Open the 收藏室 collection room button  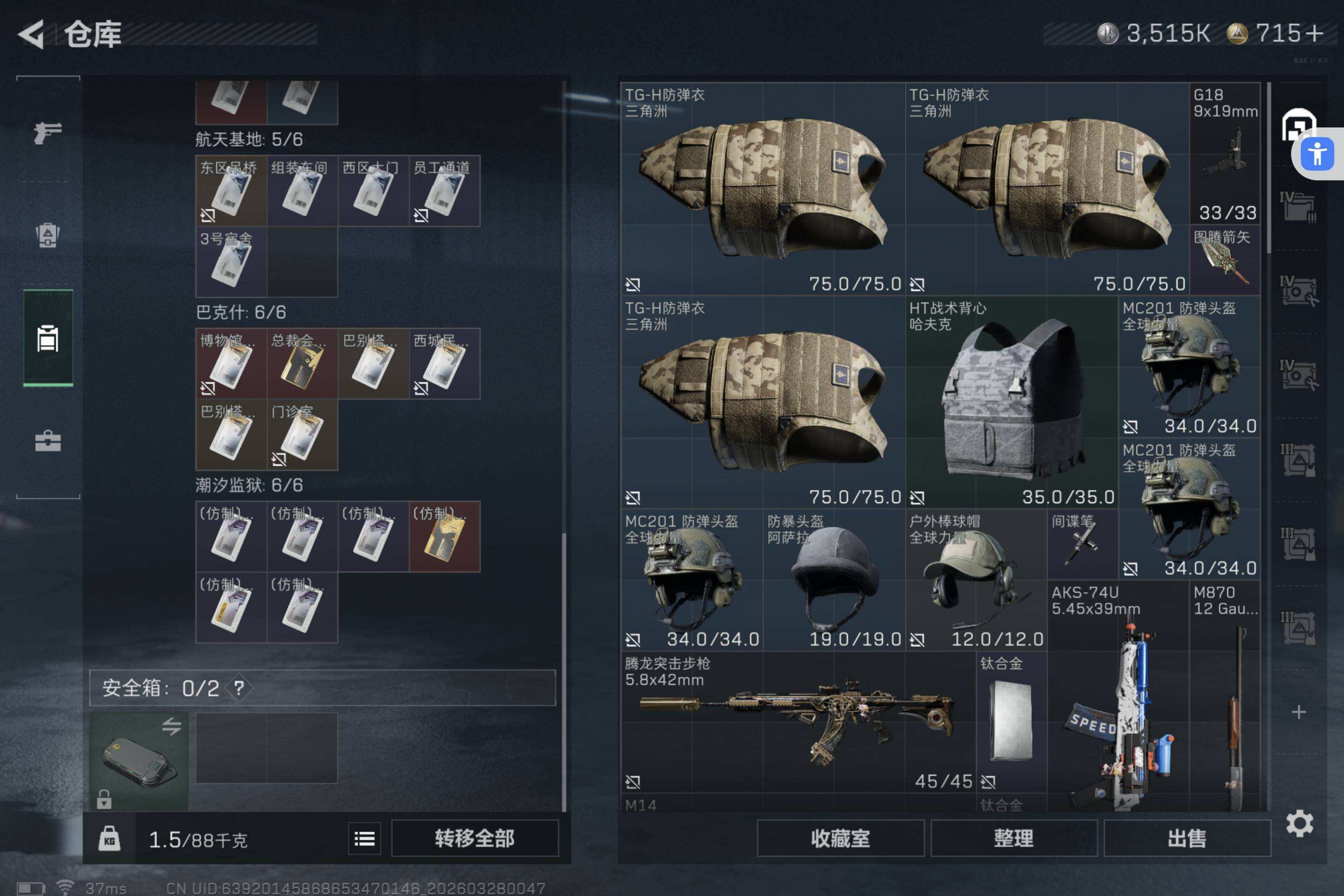click(x=840, y=838)
